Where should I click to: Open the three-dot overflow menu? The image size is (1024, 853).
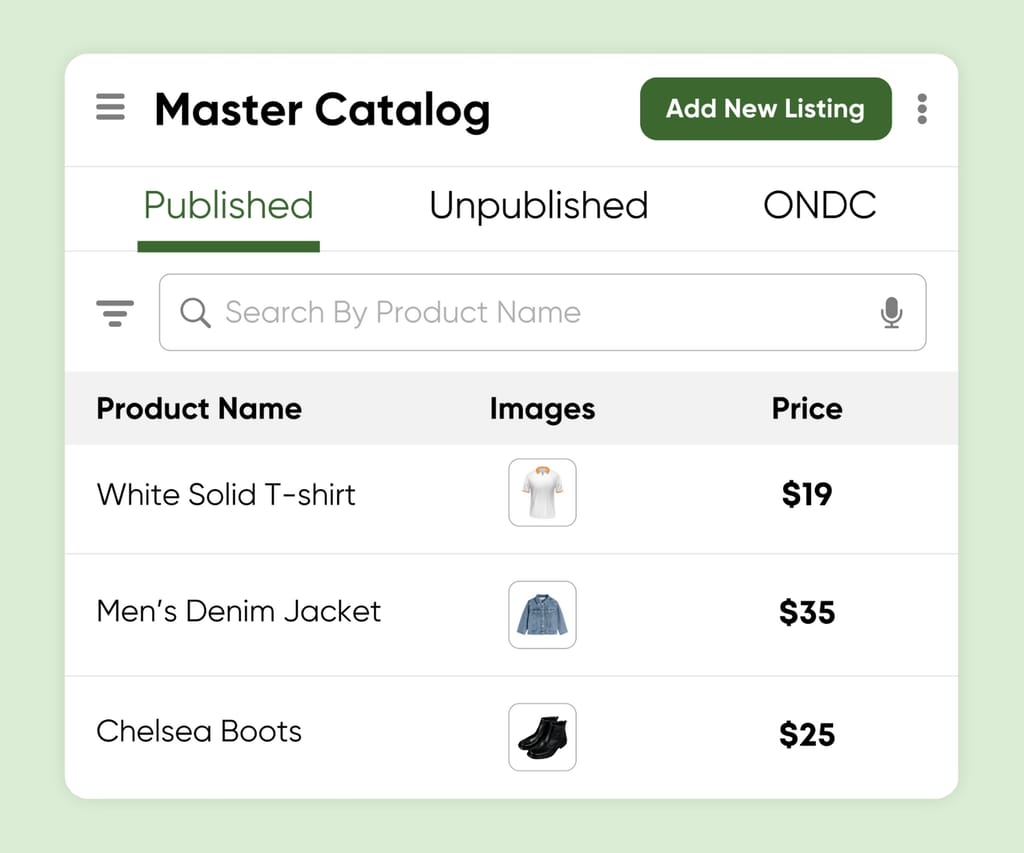pyautogui.click(x=922, y=109)
